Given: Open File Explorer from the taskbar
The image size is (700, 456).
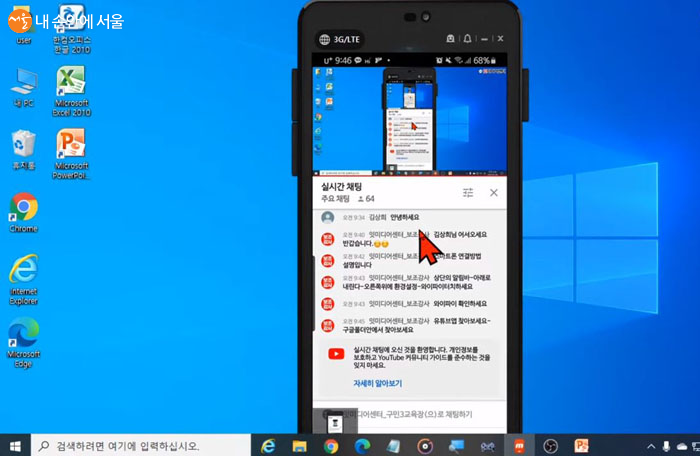Looking at the screenshot, I should tap(299, 444).
